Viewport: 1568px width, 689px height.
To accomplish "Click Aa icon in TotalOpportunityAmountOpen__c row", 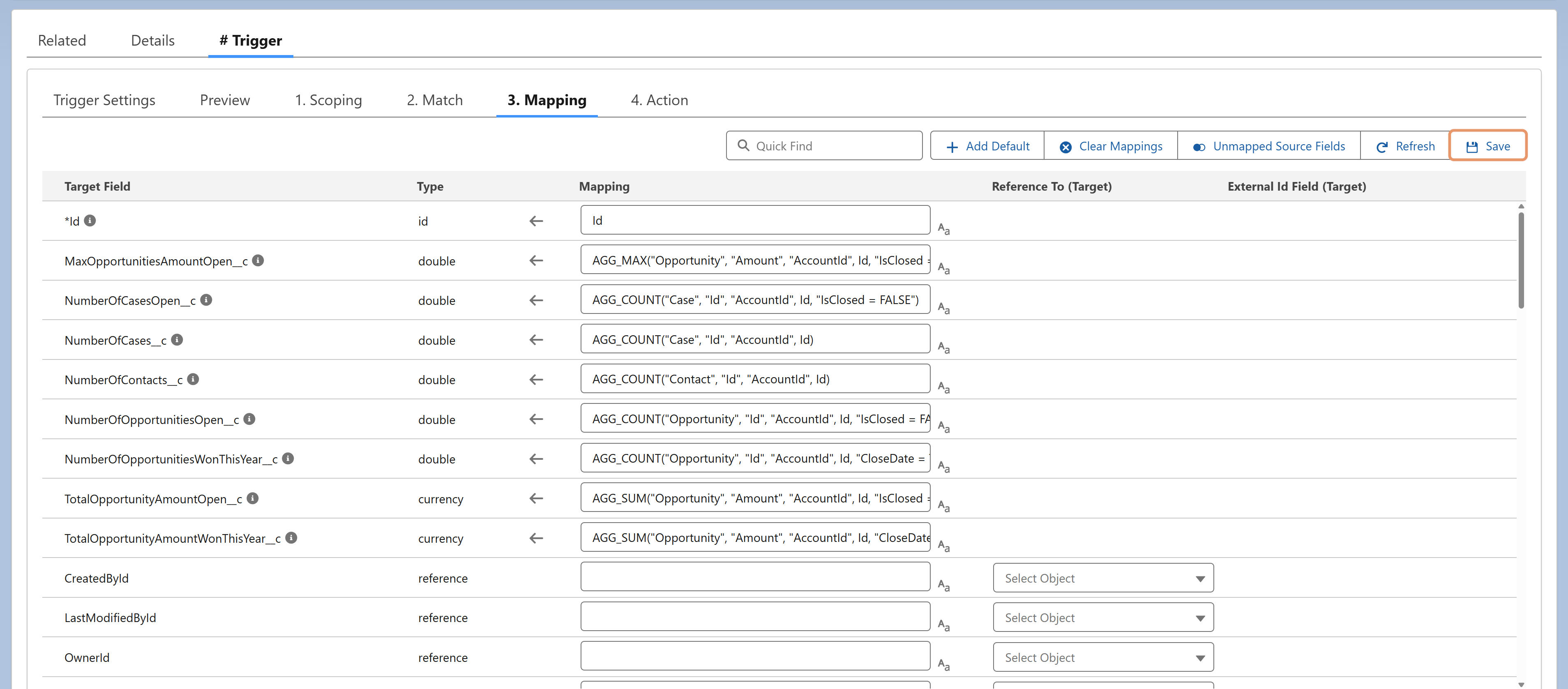I will point(943,507).
